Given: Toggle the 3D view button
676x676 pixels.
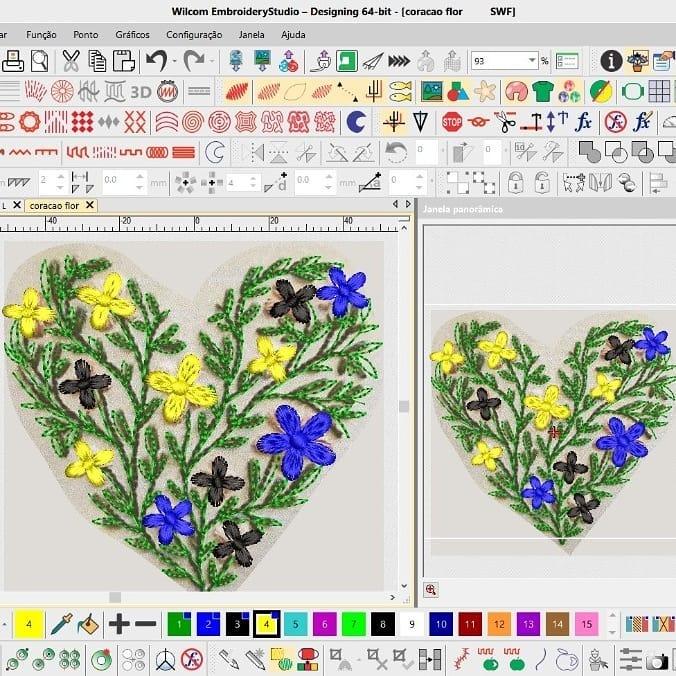Looking at the screenshot, I should click(141, 92).
